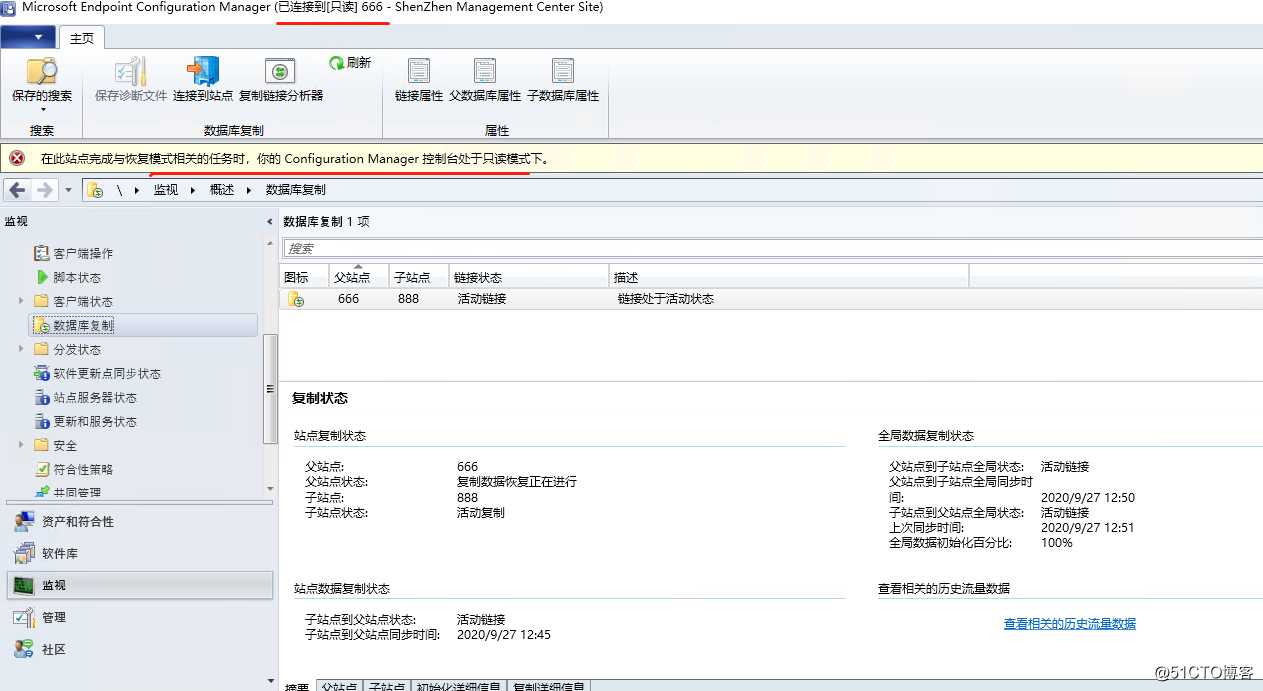Click the 888 child site cell
1263x691 pixels.
408,299
